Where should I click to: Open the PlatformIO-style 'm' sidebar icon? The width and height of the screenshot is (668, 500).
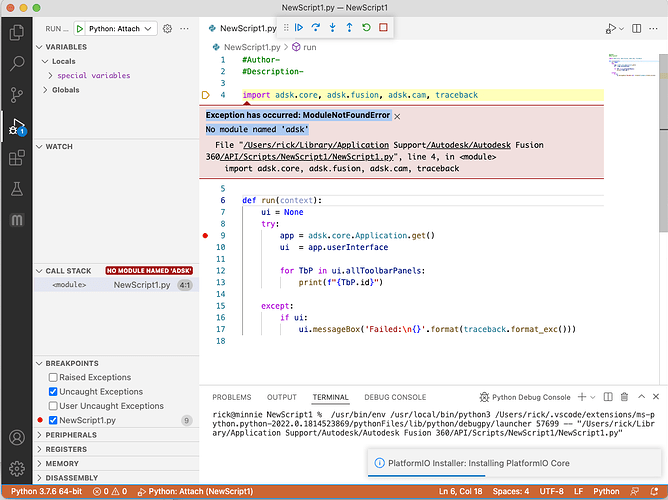pos(17,220)
